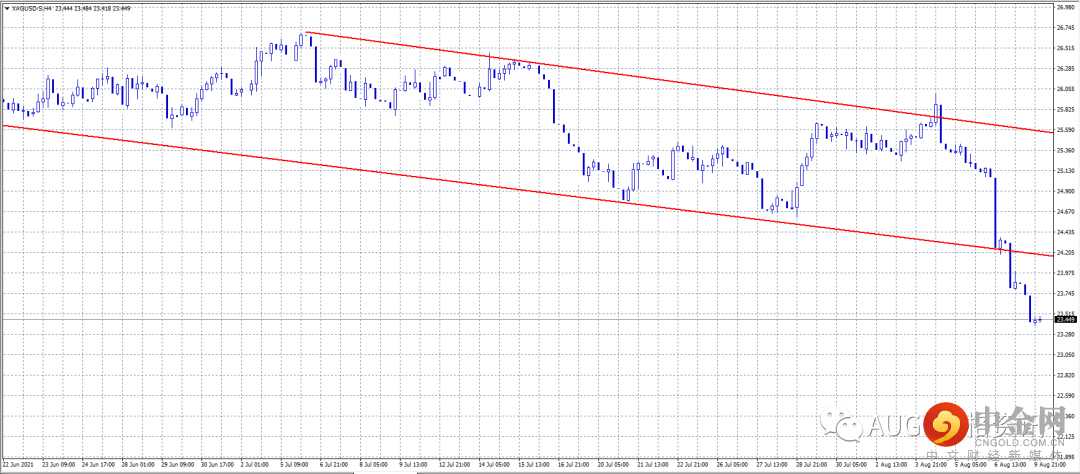Click the 6 Jul 21:00 time axis label
The image size is (1080, 474).
click(333, 465)
